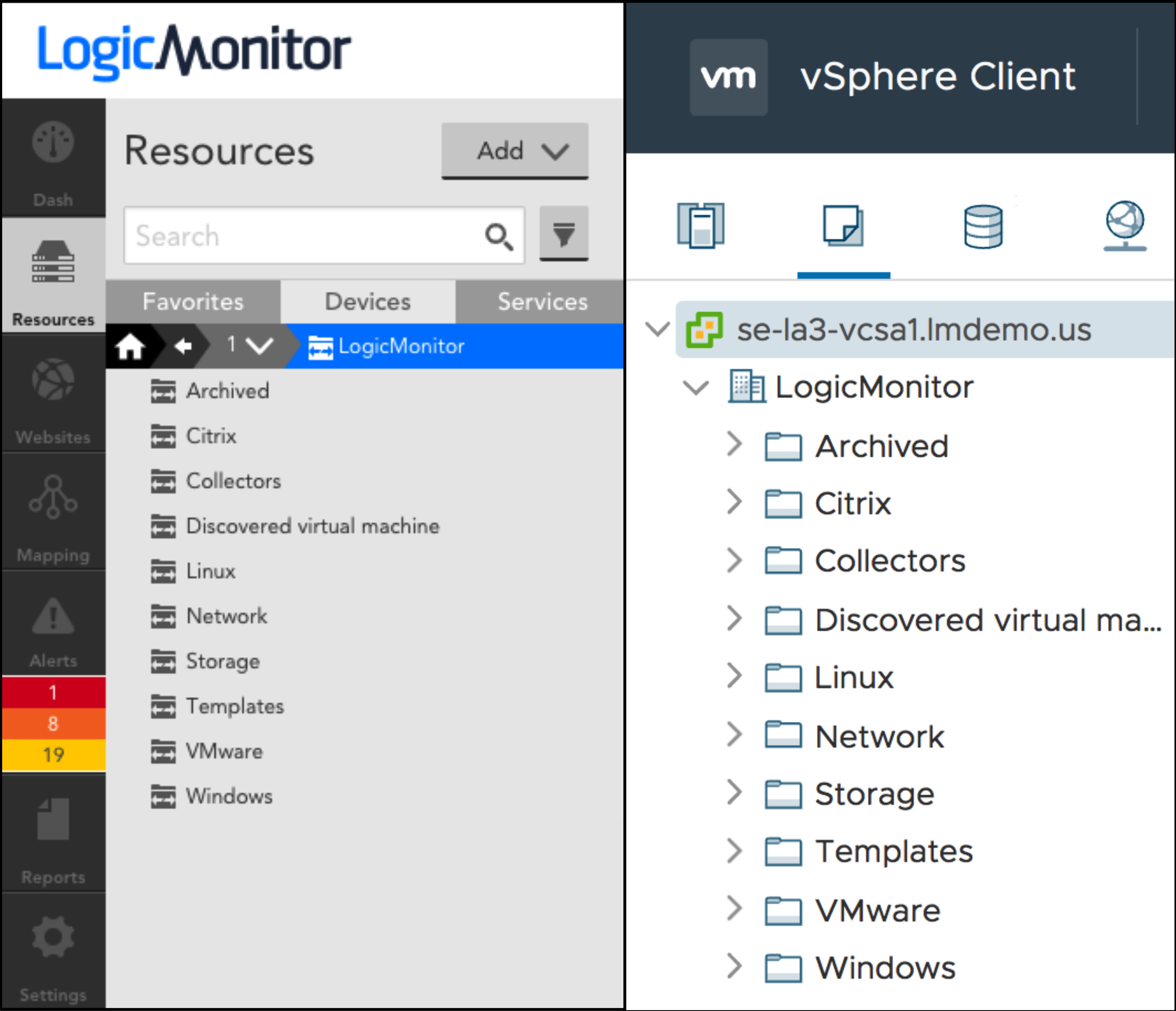The width and height of the screenshot is (1176, 1011).
Task: Select the Citrix folder in vSphere tree
Action: 828,504
